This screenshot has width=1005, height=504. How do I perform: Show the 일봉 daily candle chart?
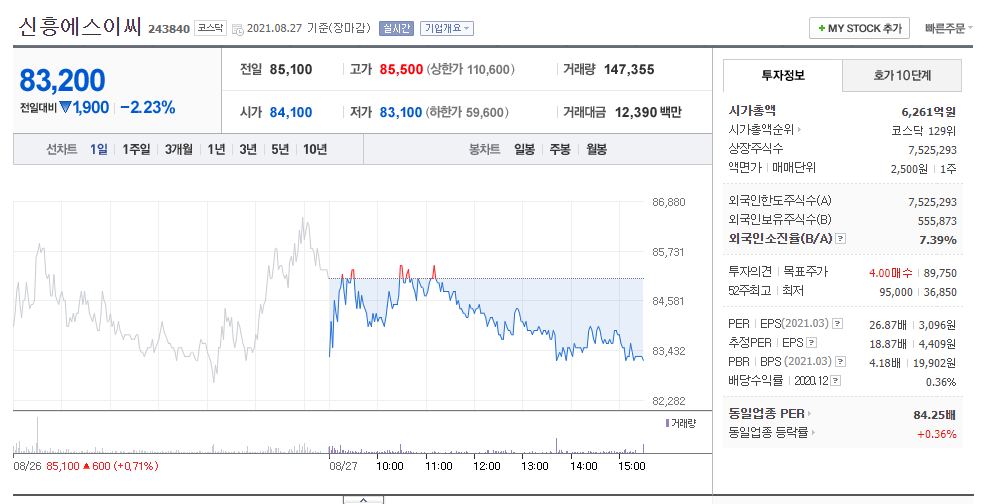pyautogui.click(x=524, y=149)
